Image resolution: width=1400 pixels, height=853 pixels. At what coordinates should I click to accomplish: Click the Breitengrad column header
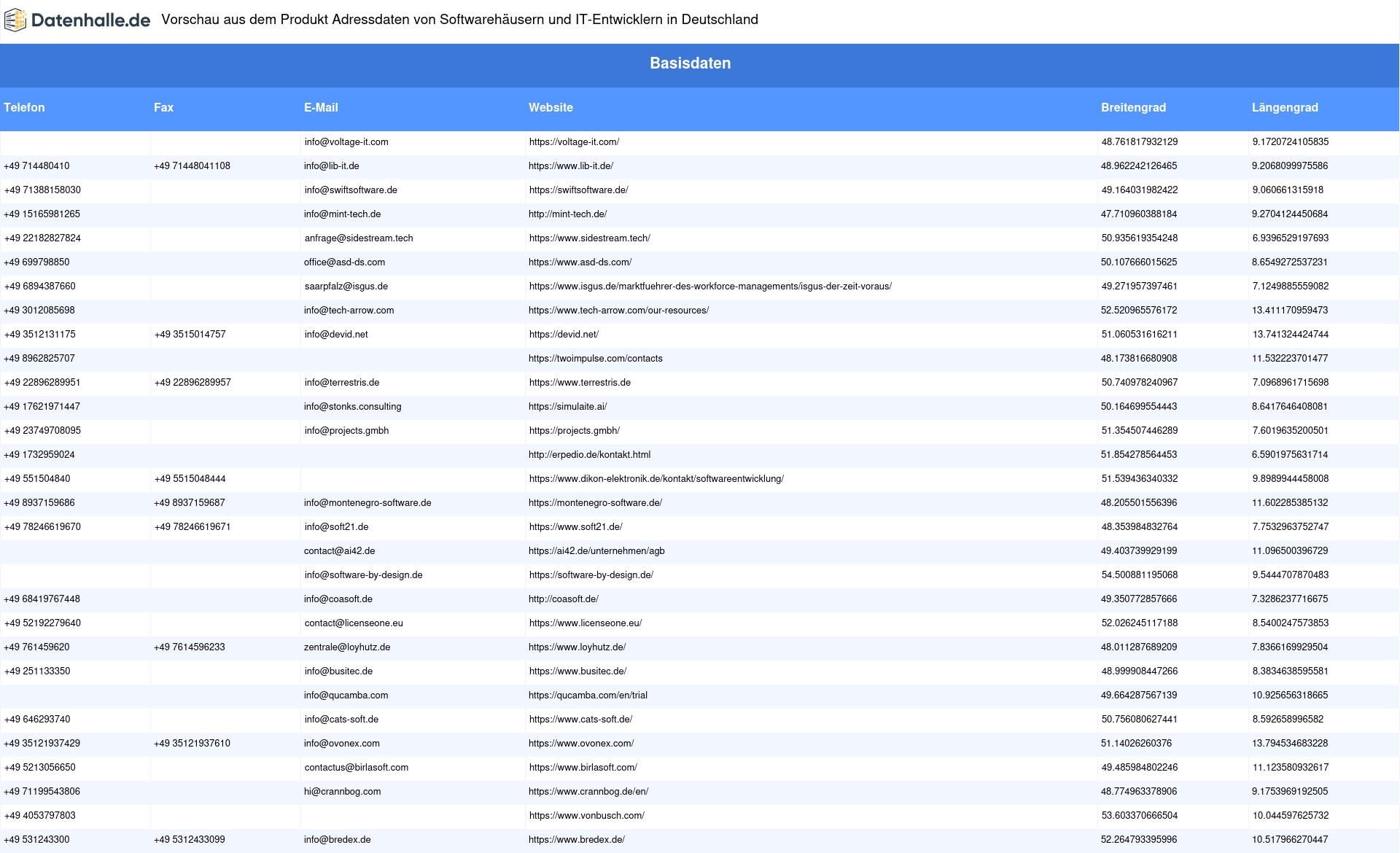click(x=1133, y=107)
